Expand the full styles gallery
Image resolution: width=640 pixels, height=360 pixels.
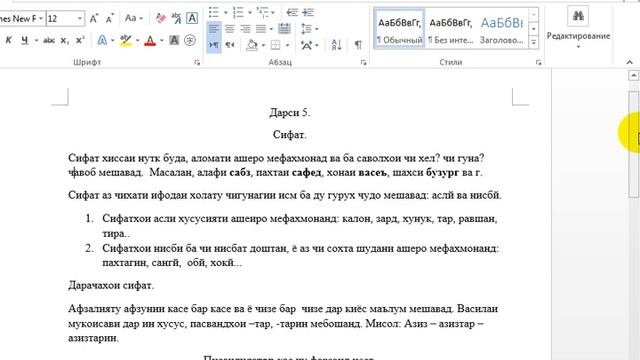click(x=533, y=42)
